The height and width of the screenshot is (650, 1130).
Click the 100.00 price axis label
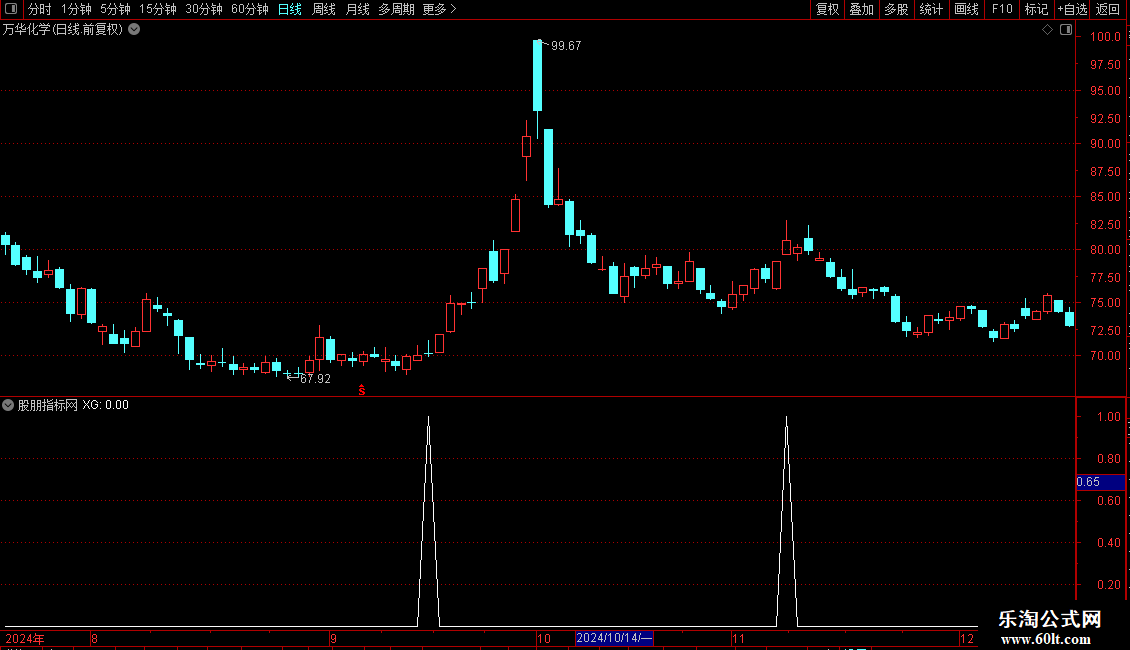pyautogui.click(x=1105, y=37)
